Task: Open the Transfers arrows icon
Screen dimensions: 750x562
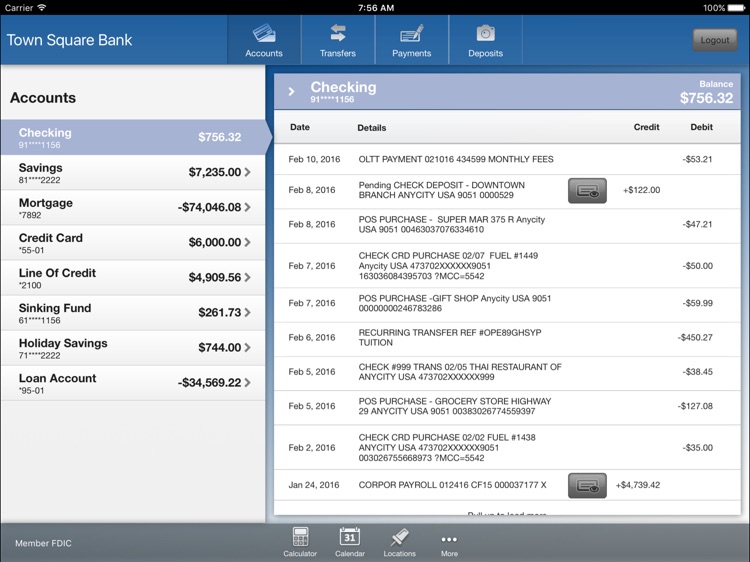Action: pos(338,33)
